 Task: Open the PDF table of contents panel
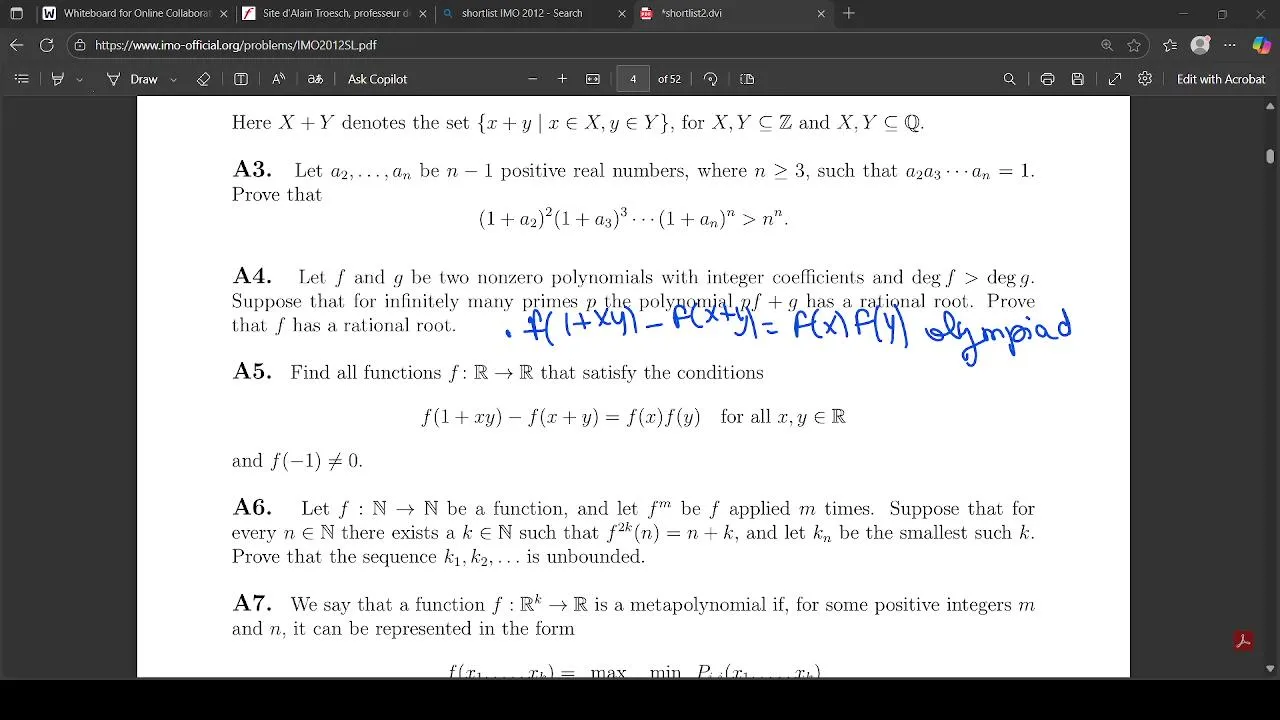pyautogui.click(x=21, y=79)
